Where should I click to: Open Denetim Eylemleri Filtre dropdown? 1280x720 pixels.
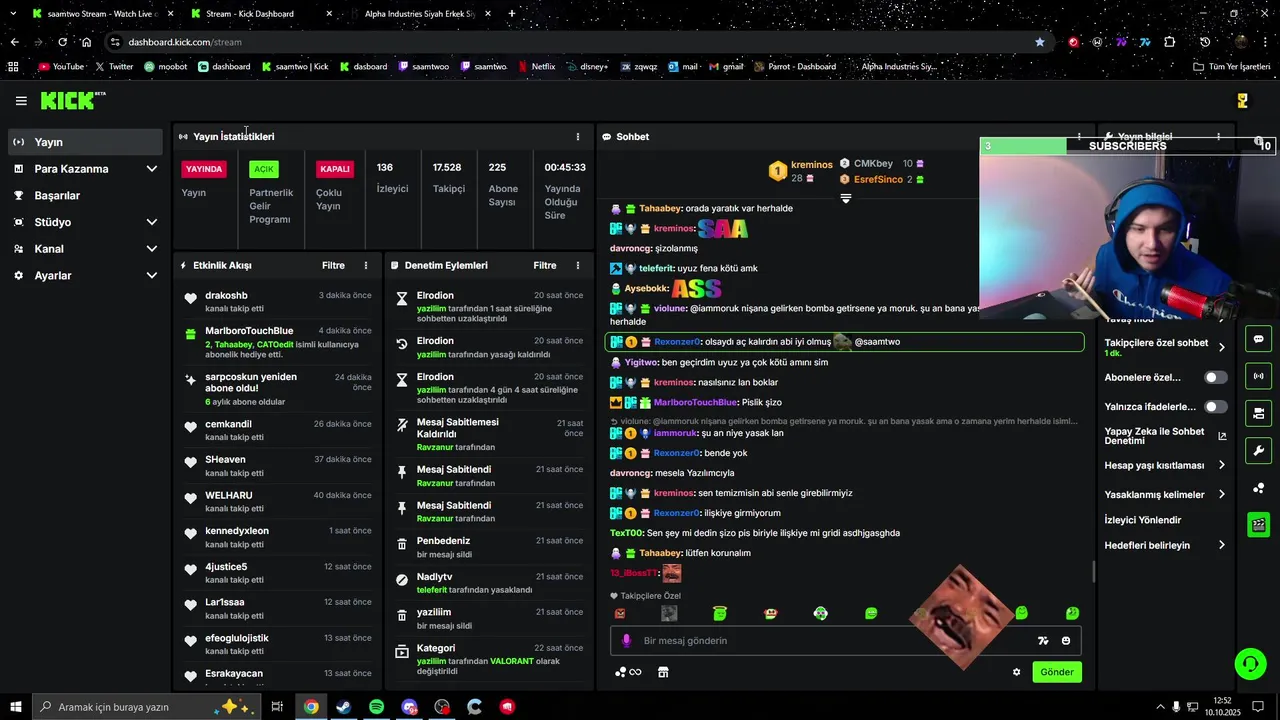pos(545,266)
